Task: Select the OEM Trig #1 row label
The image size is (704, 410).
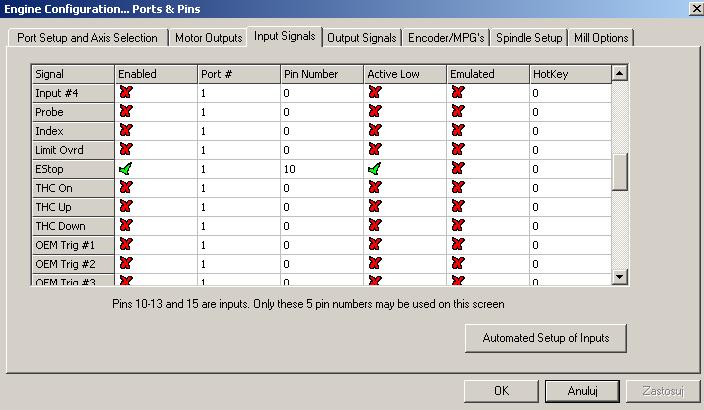Action: [x=73, y=245]
